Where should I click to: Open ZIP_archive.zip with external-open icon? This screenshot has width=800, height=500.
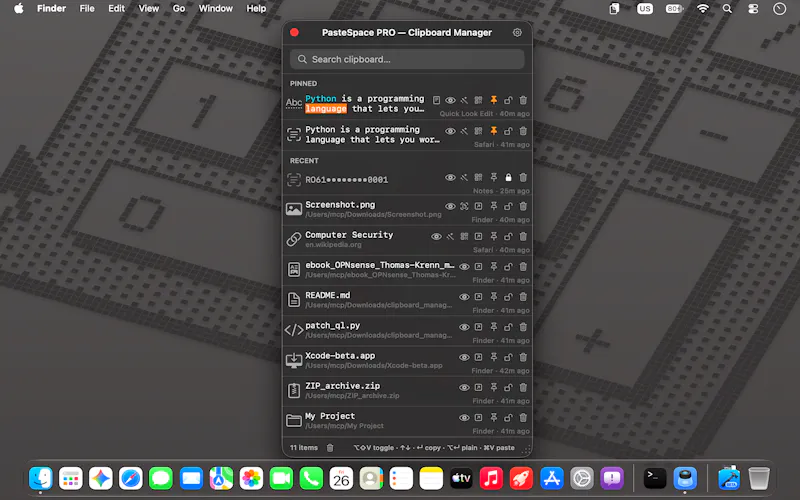(478, 387)
